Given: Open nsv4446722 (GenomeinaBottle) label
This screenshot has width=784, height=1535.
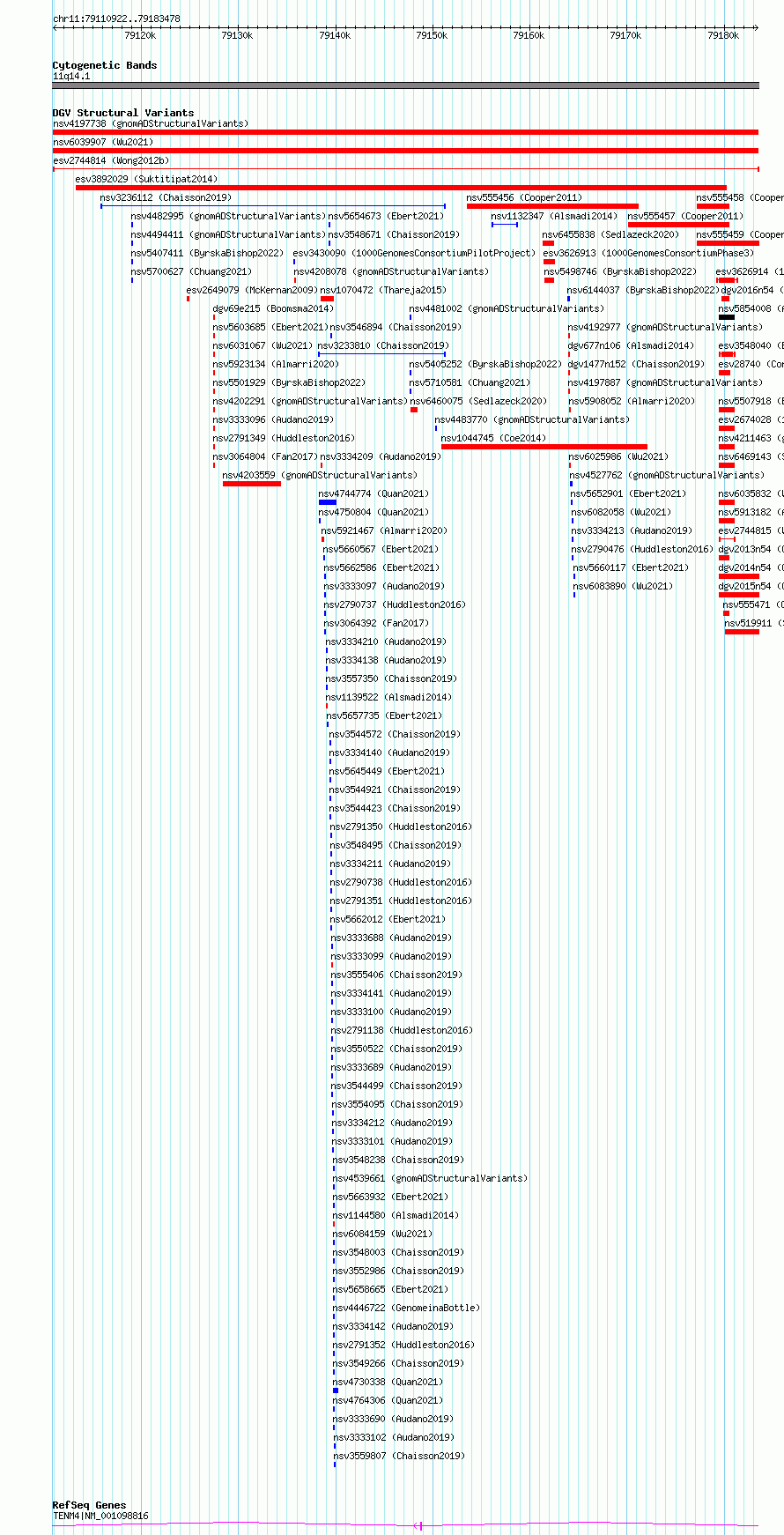Looking at the screenshot, I should (x=406, y=1308).
